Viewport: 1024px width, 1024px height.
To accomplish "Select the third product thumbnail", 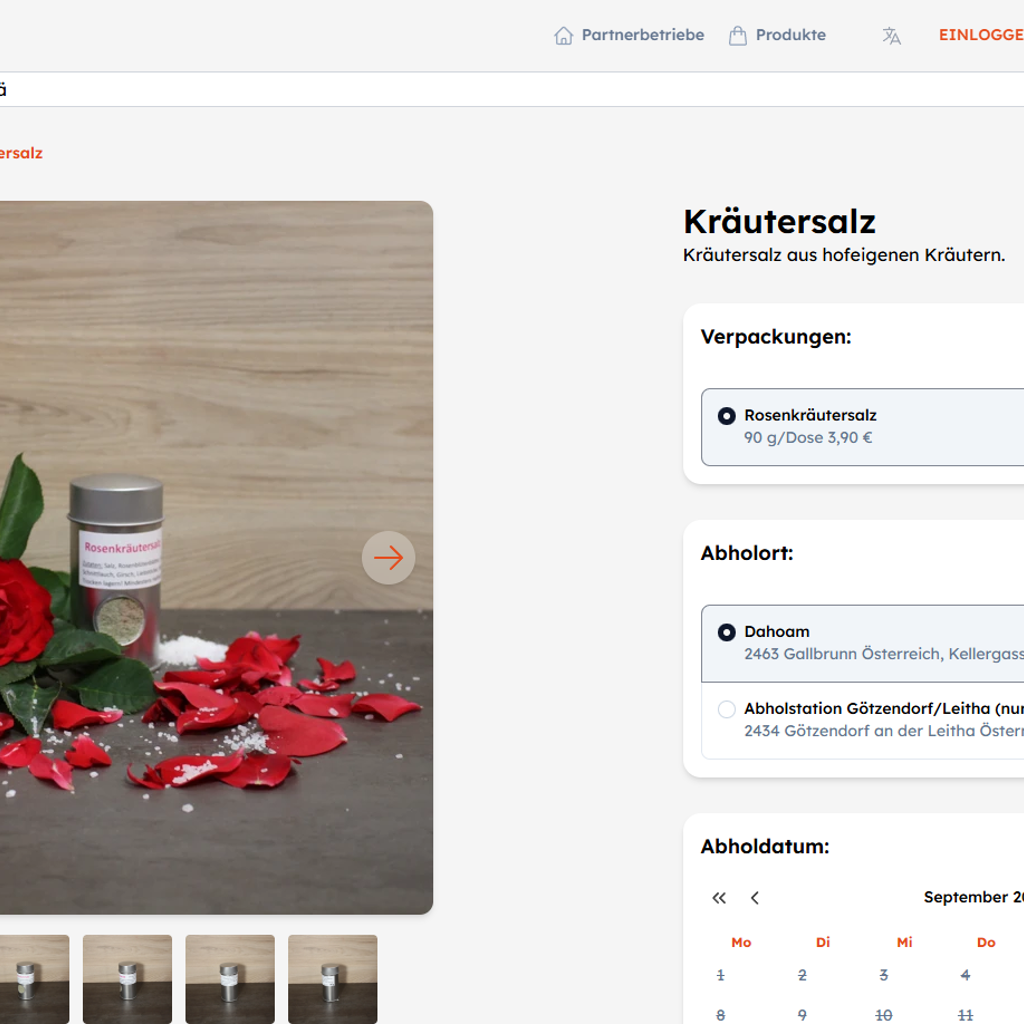I will pos(230,978).
